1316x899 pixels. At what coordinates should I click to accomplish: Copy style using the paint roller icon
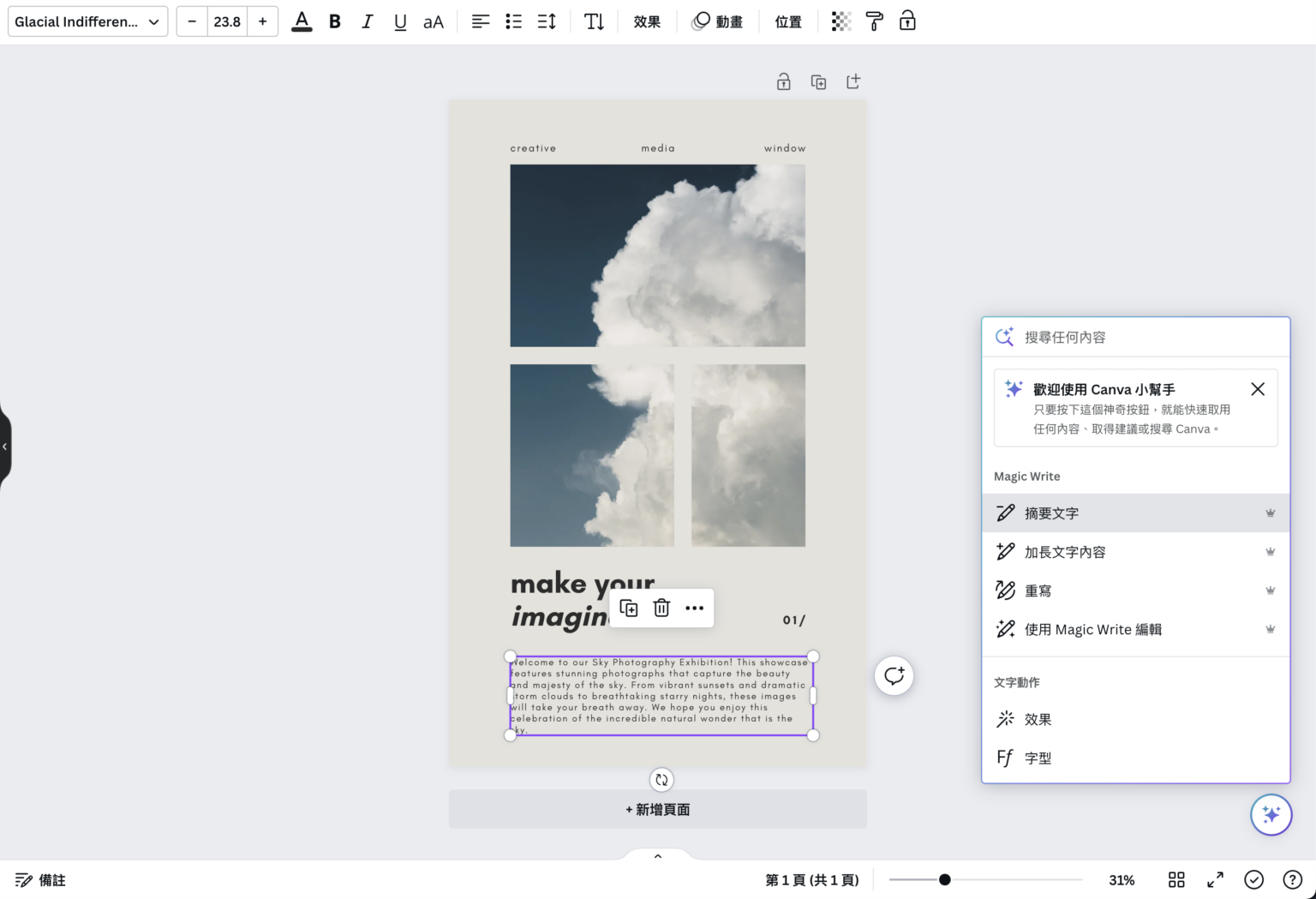point(874,21)
